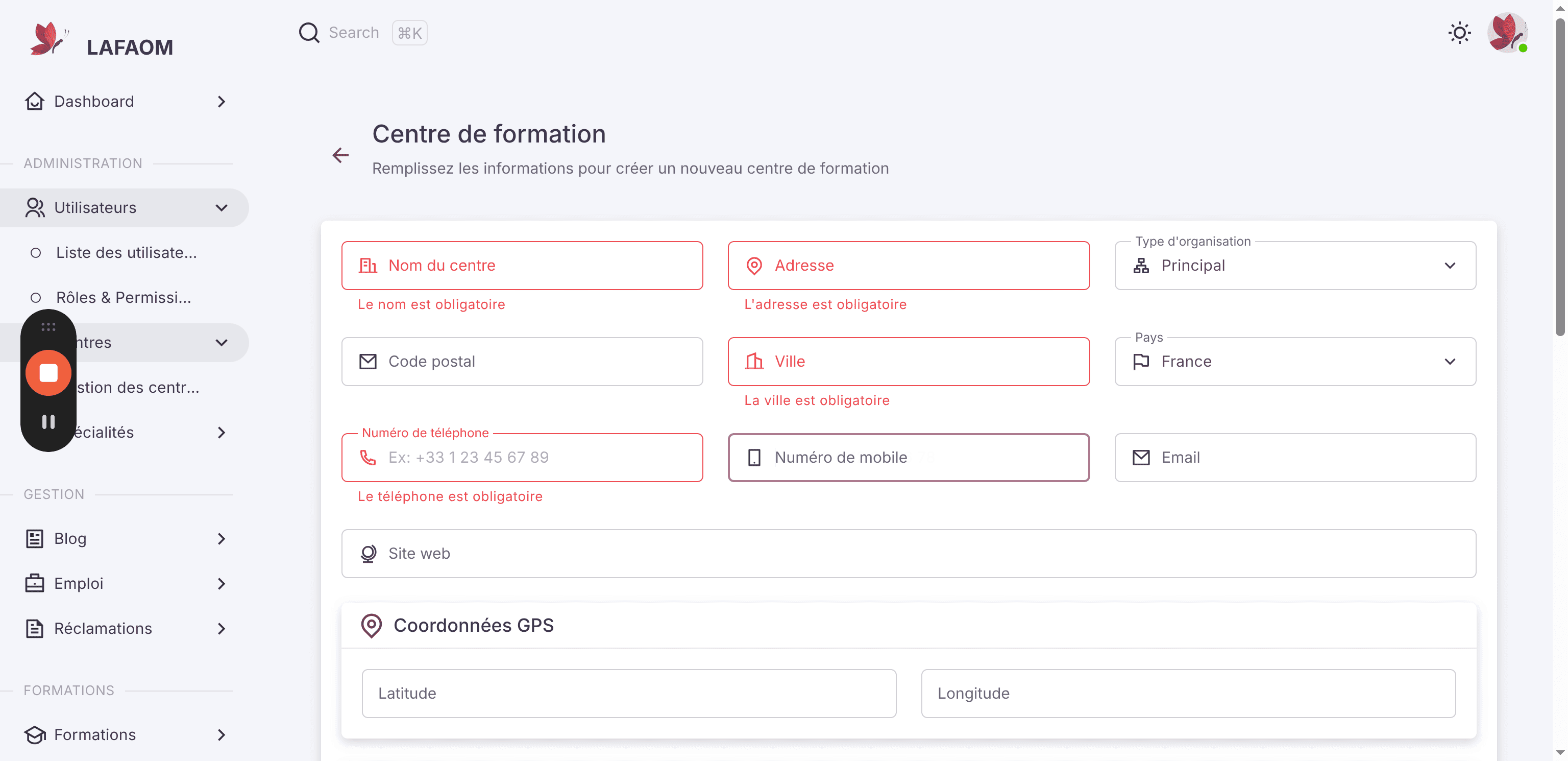Focus the Latitude input field
1568x761 pixels.
(x=629, y=694)
